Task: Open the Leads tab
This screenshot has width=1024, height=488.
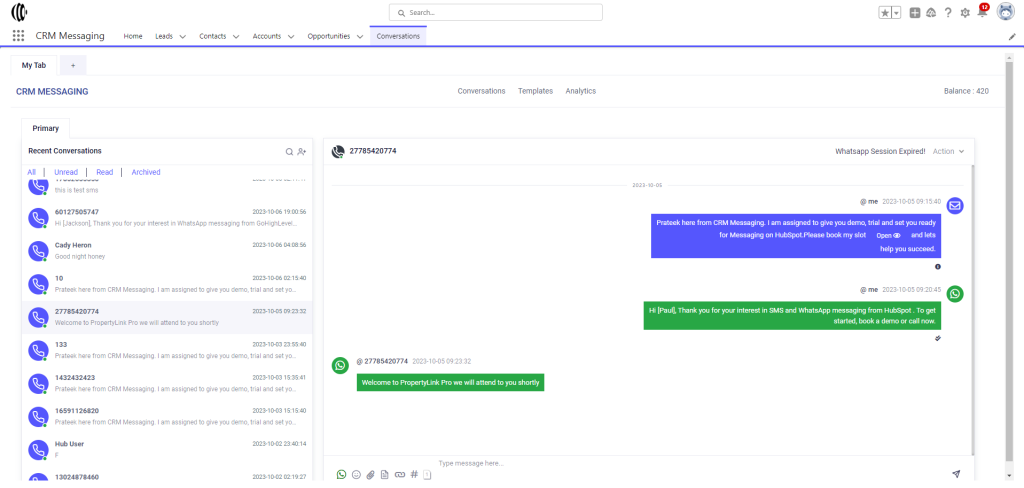Action: tap(164, 37)
